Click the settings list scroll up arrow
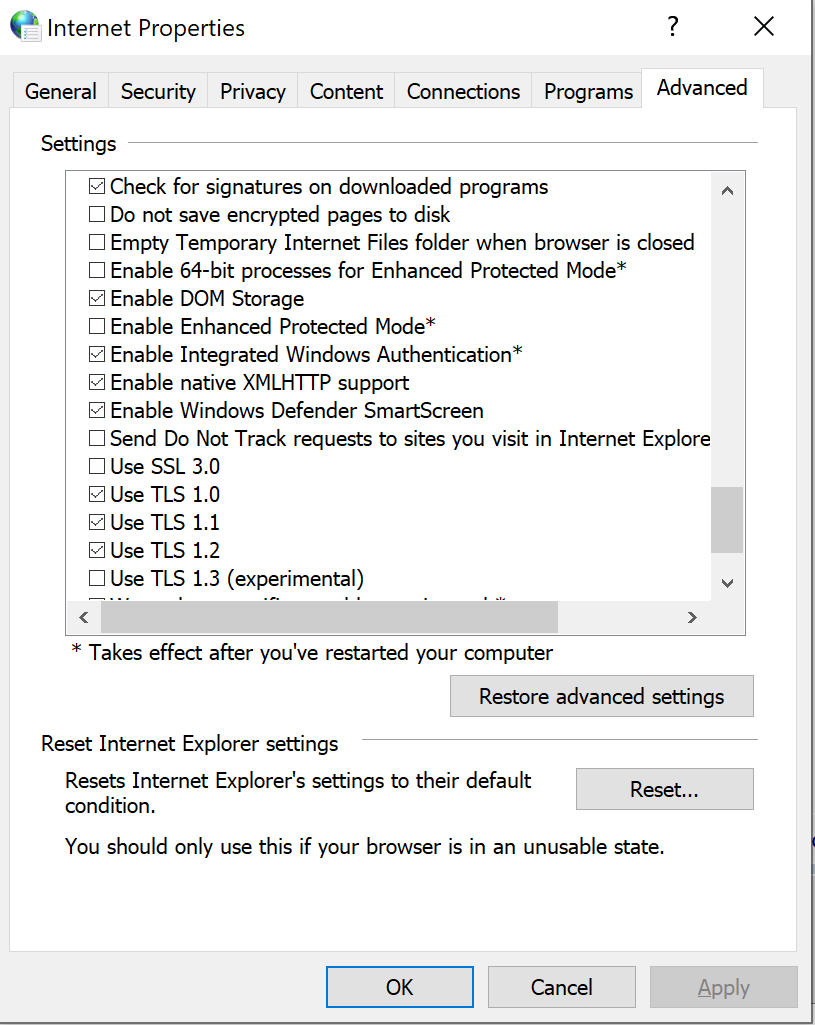Screen dimensions: 815x1025 [x=727, y=191]
